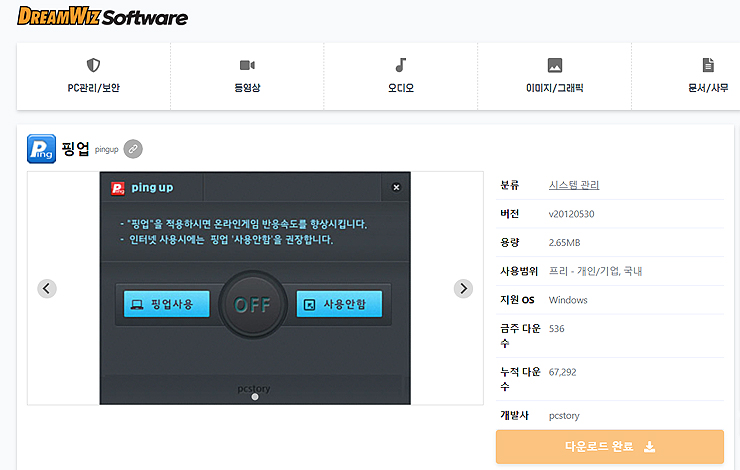Click the supported OS value Windows
The height and width of the screenshot is (470, 740).
coord(568,300)
